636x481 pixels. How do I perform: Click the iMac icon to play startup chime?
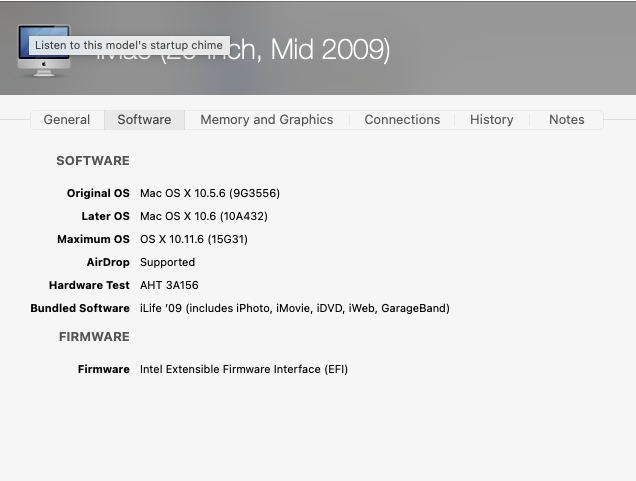coord(44,51)
